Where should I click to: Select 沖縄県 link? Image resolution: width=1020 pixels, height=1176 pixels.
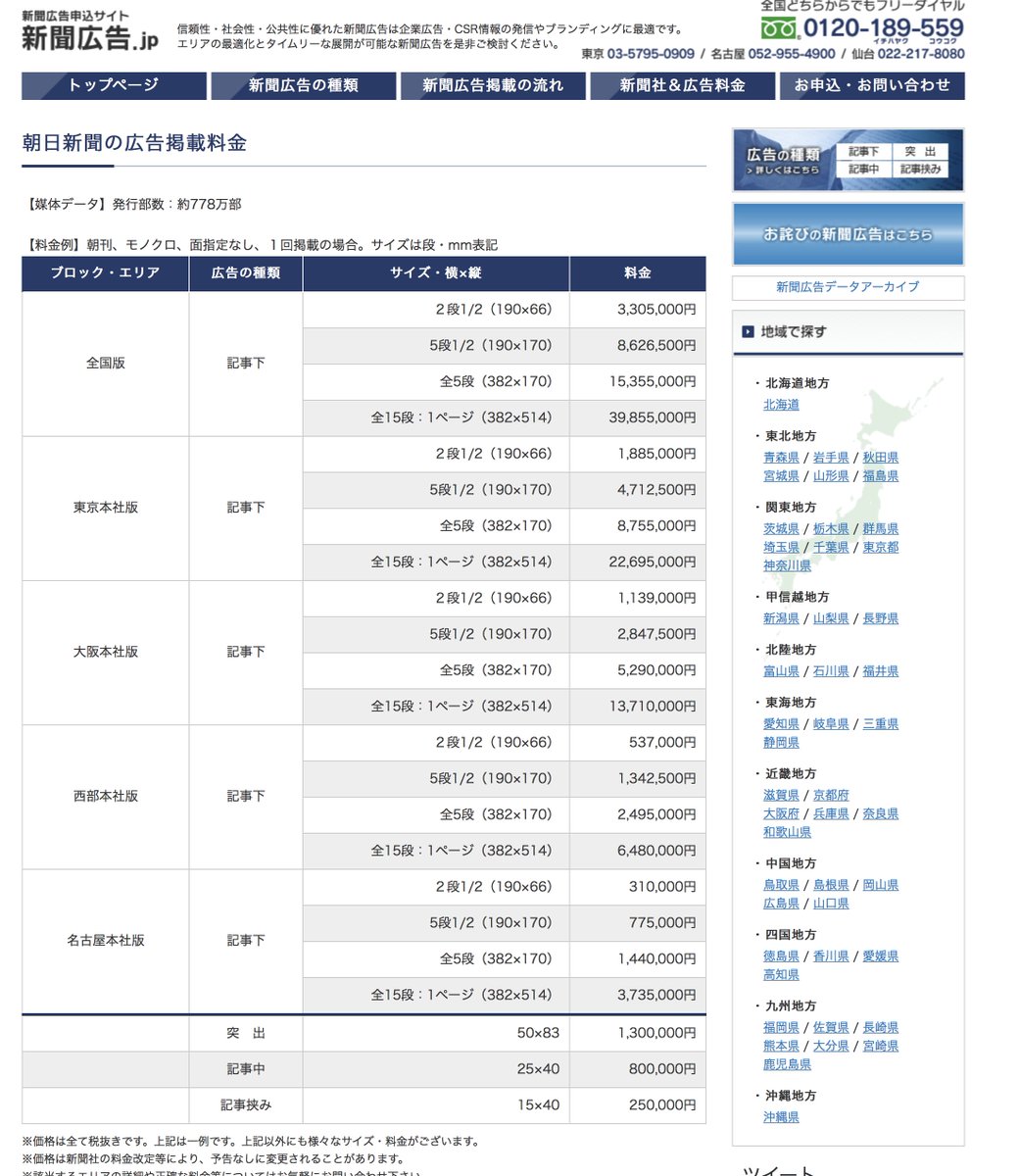782,1119
